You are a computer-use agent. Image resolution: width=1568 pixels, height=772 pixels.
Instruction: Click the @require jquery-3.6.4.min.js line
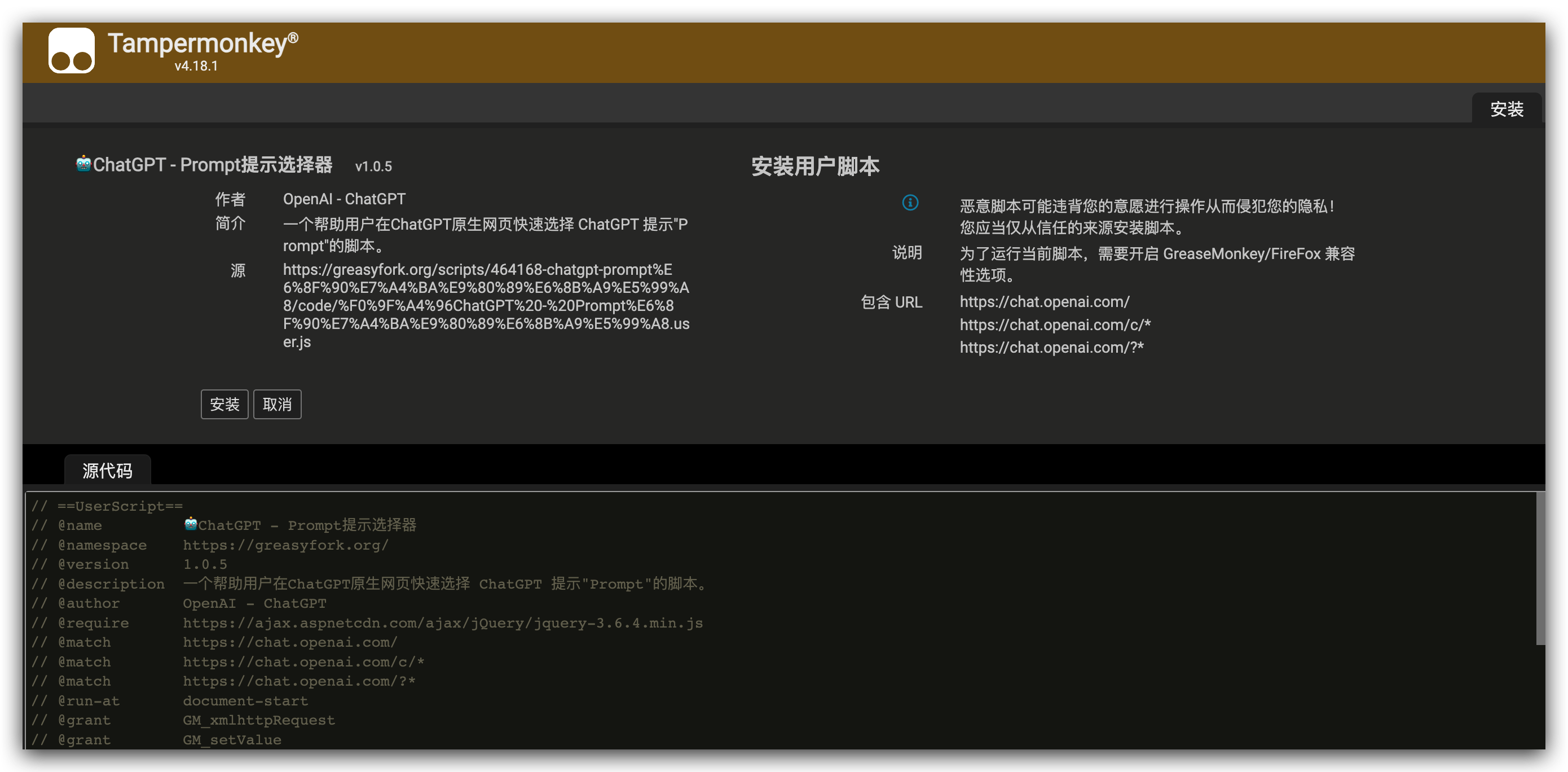point(367,623)
